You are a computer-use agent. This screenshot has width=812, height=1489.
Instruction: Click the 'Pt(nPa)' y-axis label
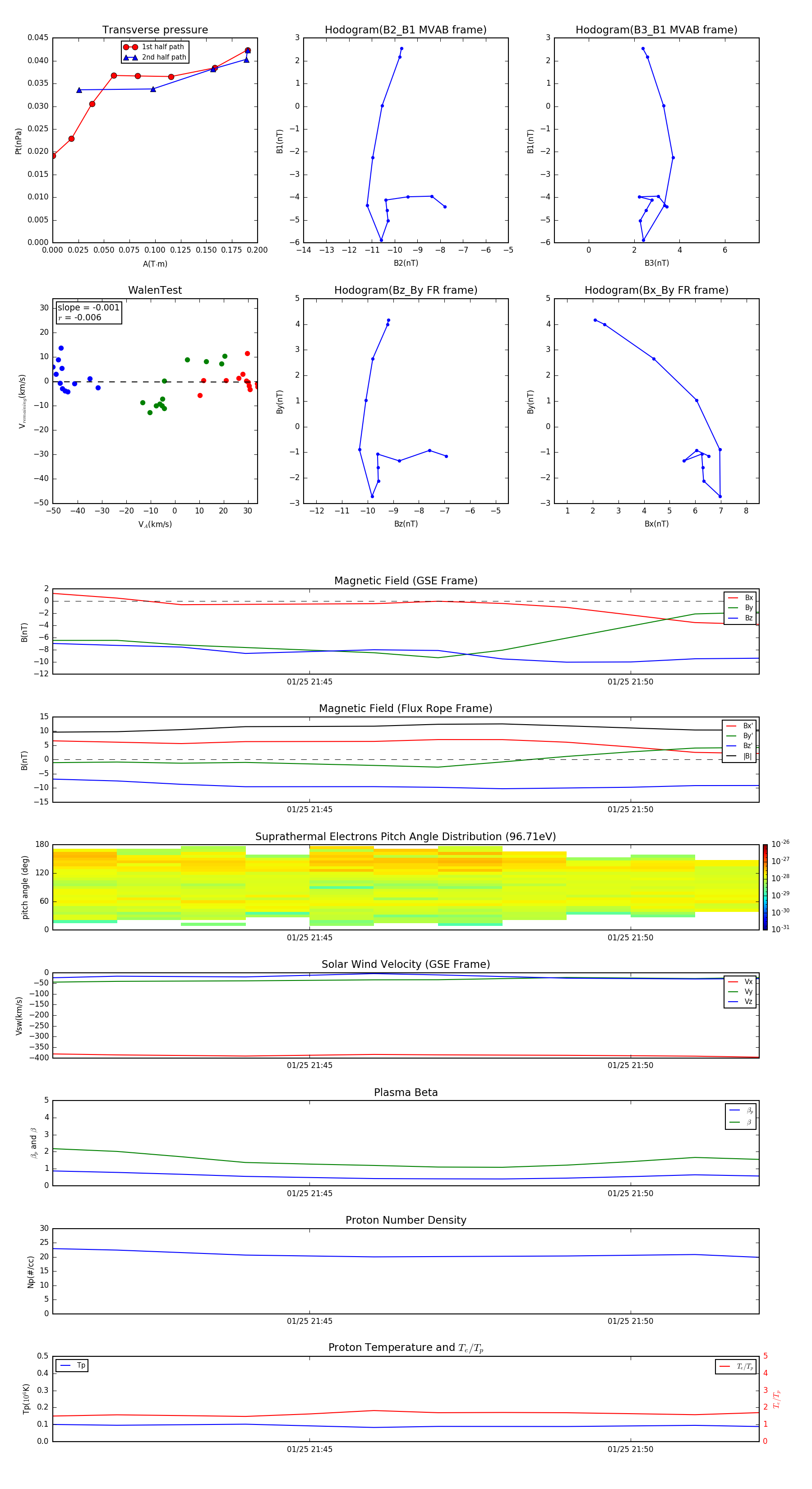pyautogui.click(x=18, y=140)
